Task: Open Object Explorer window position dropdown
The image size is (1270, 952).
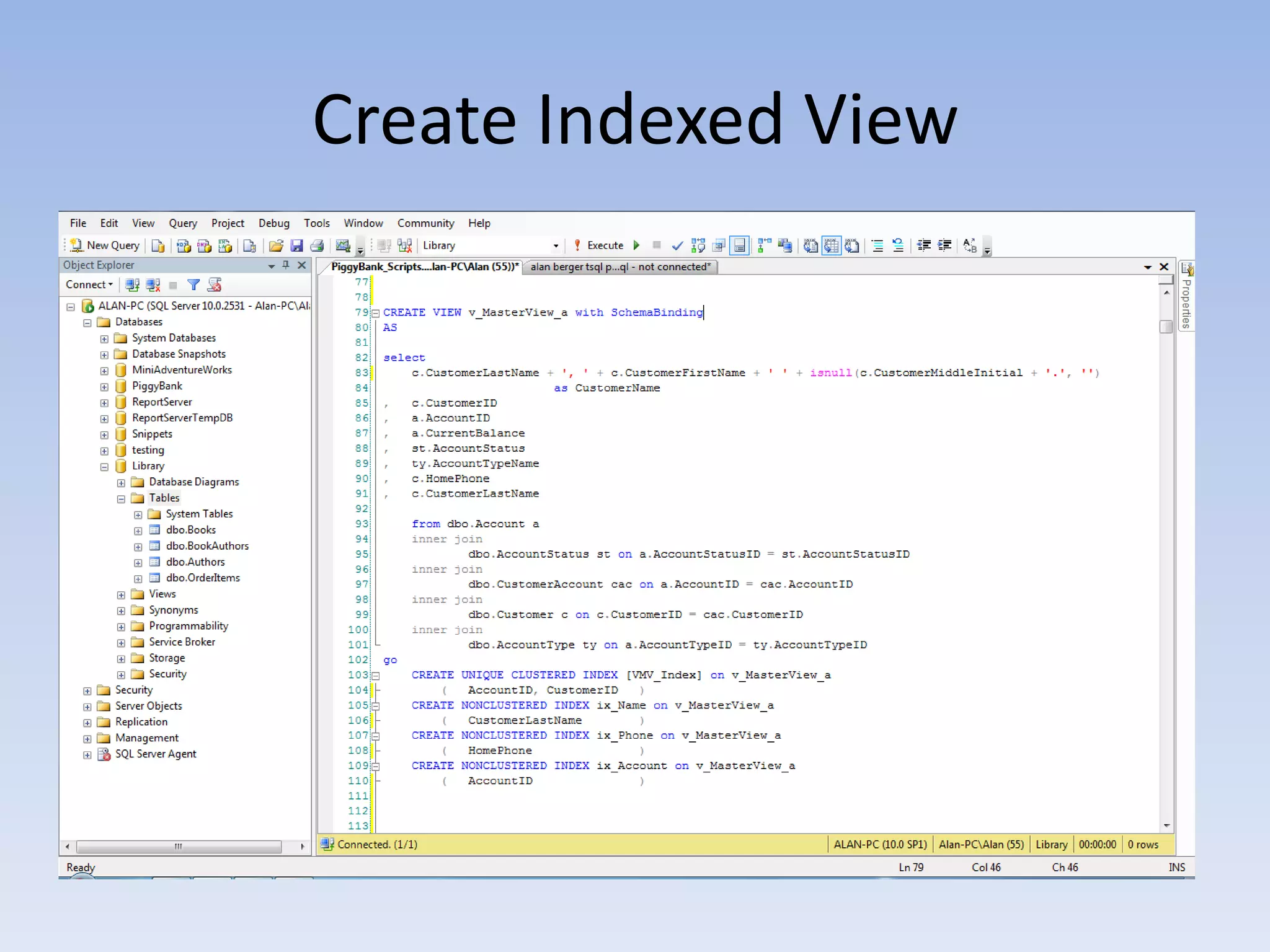Action: click(272, 266)
